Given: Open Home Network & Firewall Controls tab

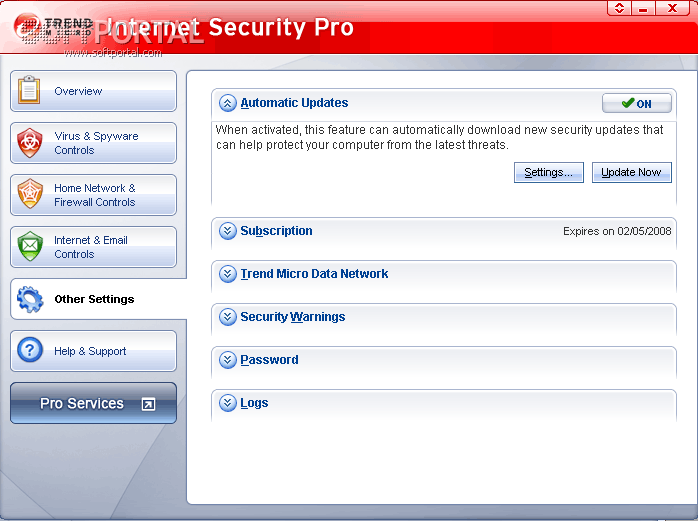Looking at the screenshot, I should coord(93,195).
